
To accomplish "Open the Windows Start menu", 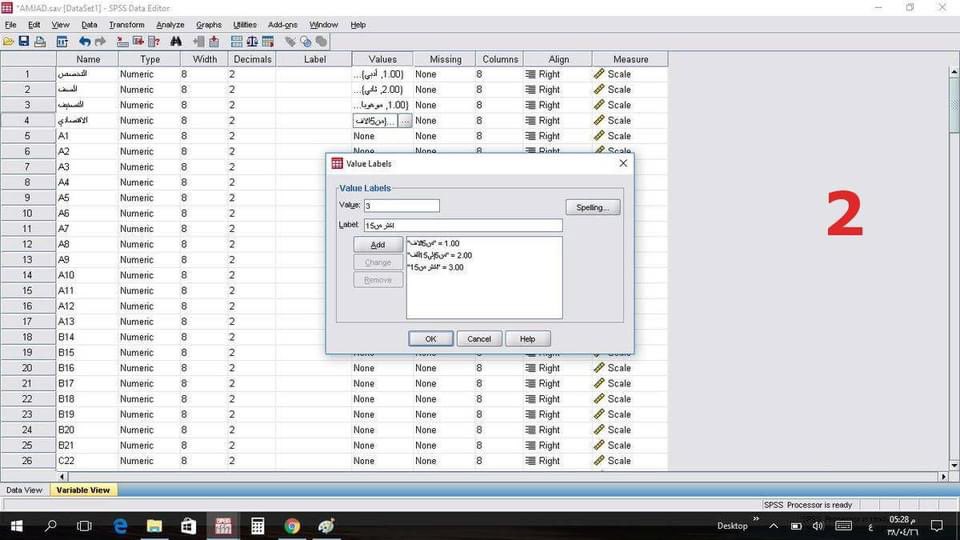I will tap(17, 526).
